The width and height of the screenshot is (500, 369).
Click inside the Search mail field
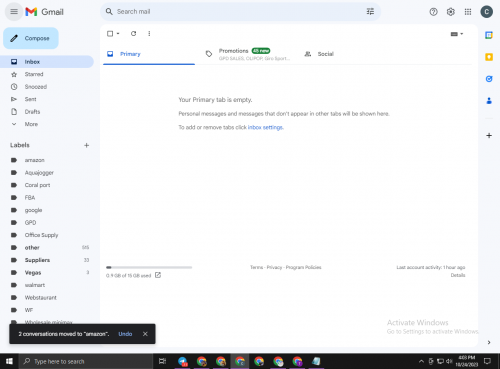pos(240,12)
